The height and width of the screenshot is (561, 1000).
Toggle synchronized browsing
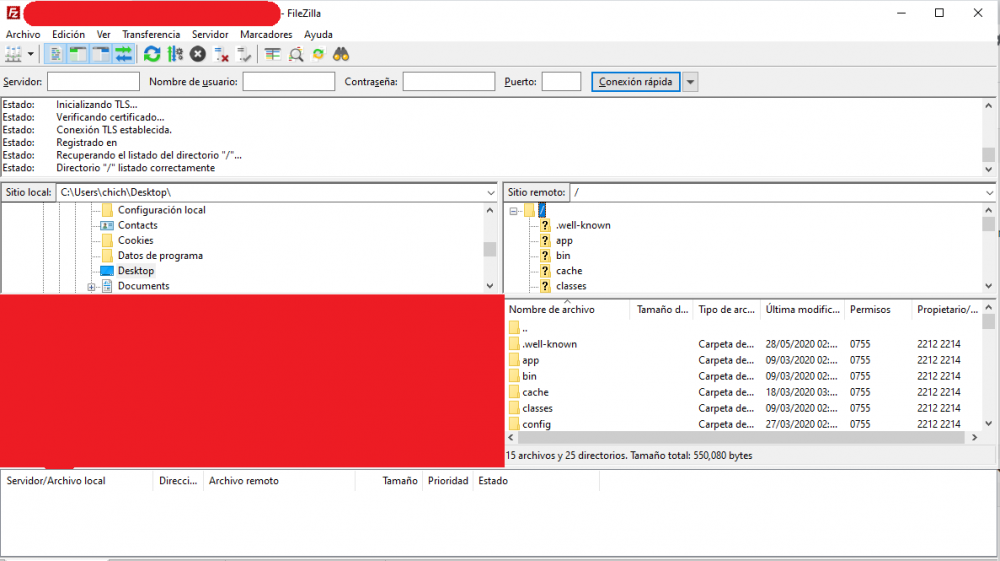(x=318, y=54)
